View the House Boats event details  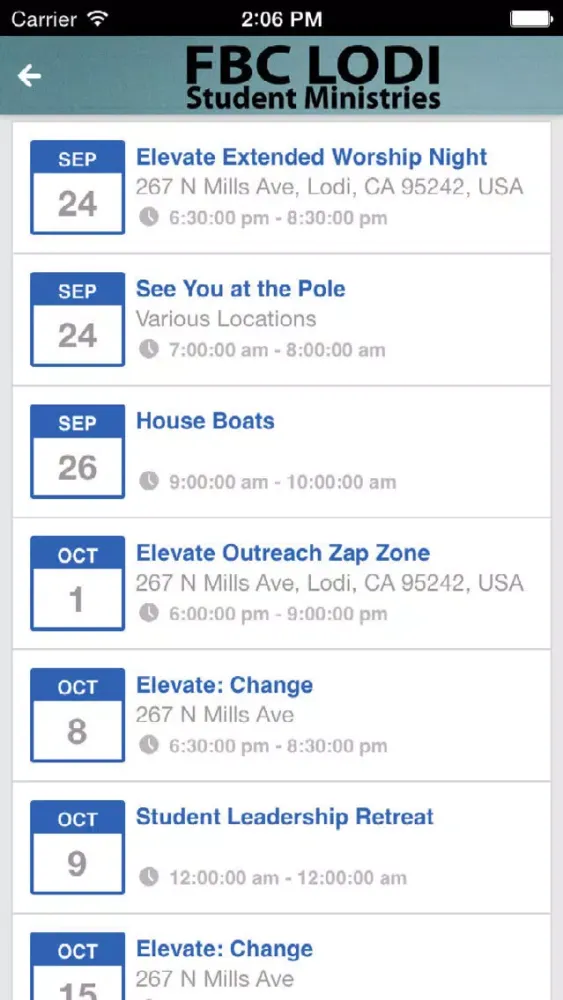(205, 421)
